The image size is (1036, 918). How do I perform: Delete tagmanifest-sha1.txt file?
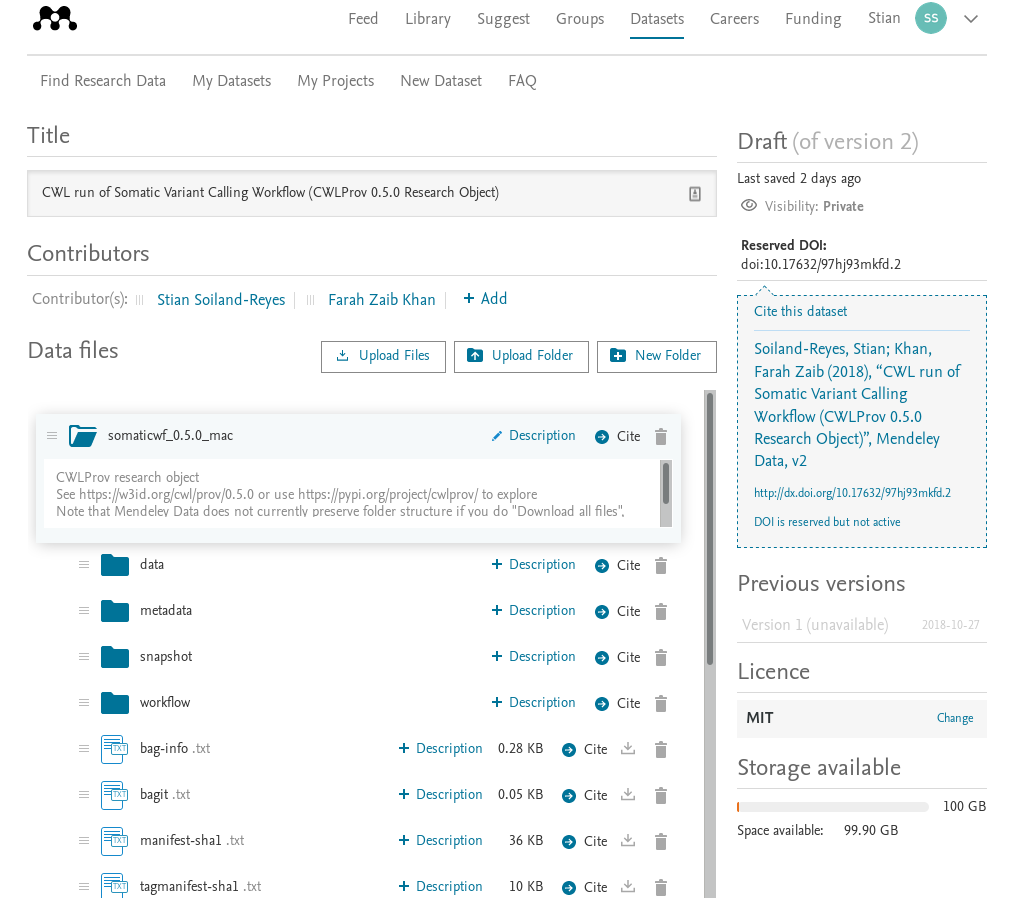pyautogui.click(x=661, y=887)
